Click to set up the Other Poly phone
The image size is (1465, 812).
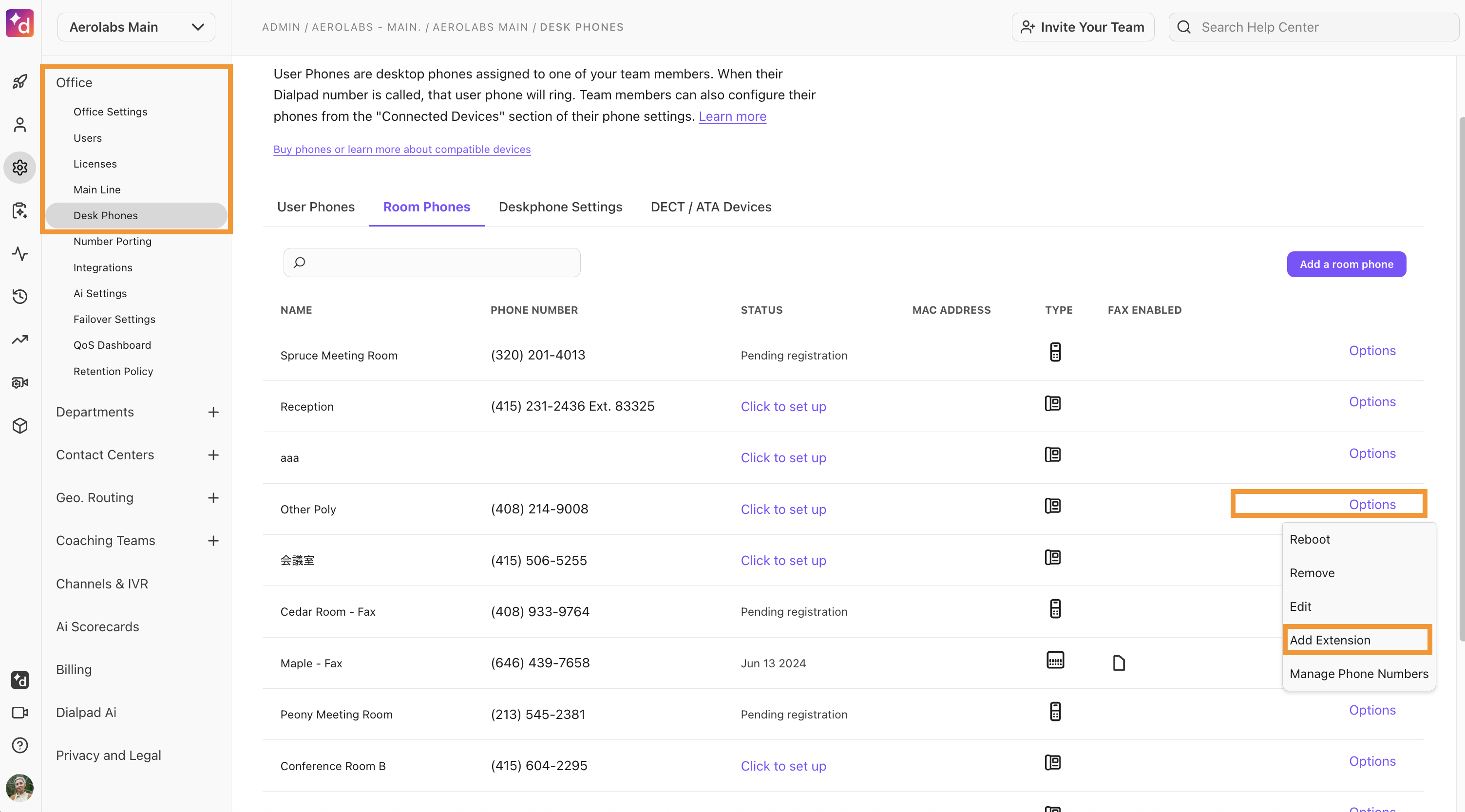click(x=783, y=510)
